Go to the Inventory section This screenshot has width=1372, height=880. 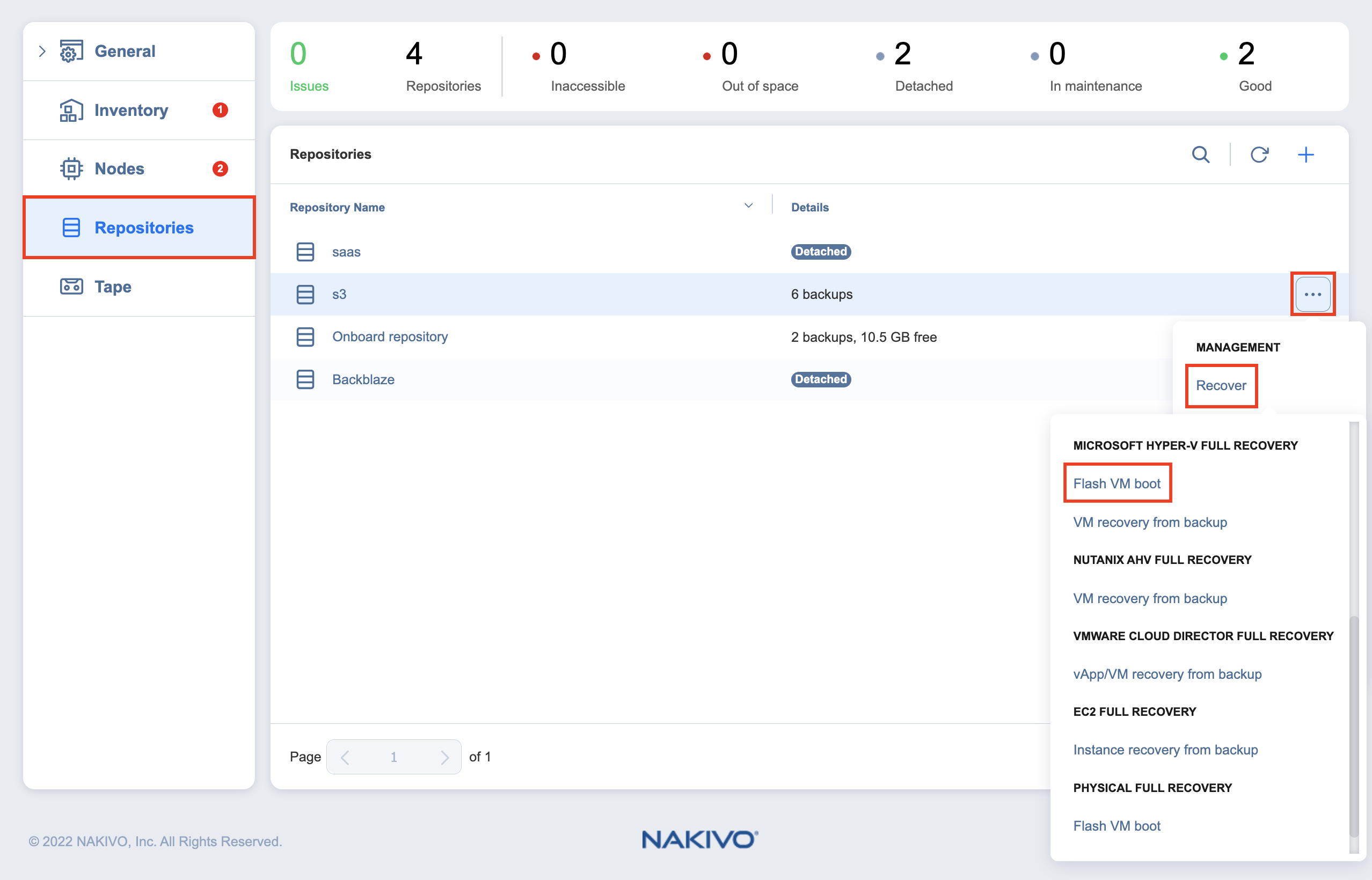(x=132, y=111)
